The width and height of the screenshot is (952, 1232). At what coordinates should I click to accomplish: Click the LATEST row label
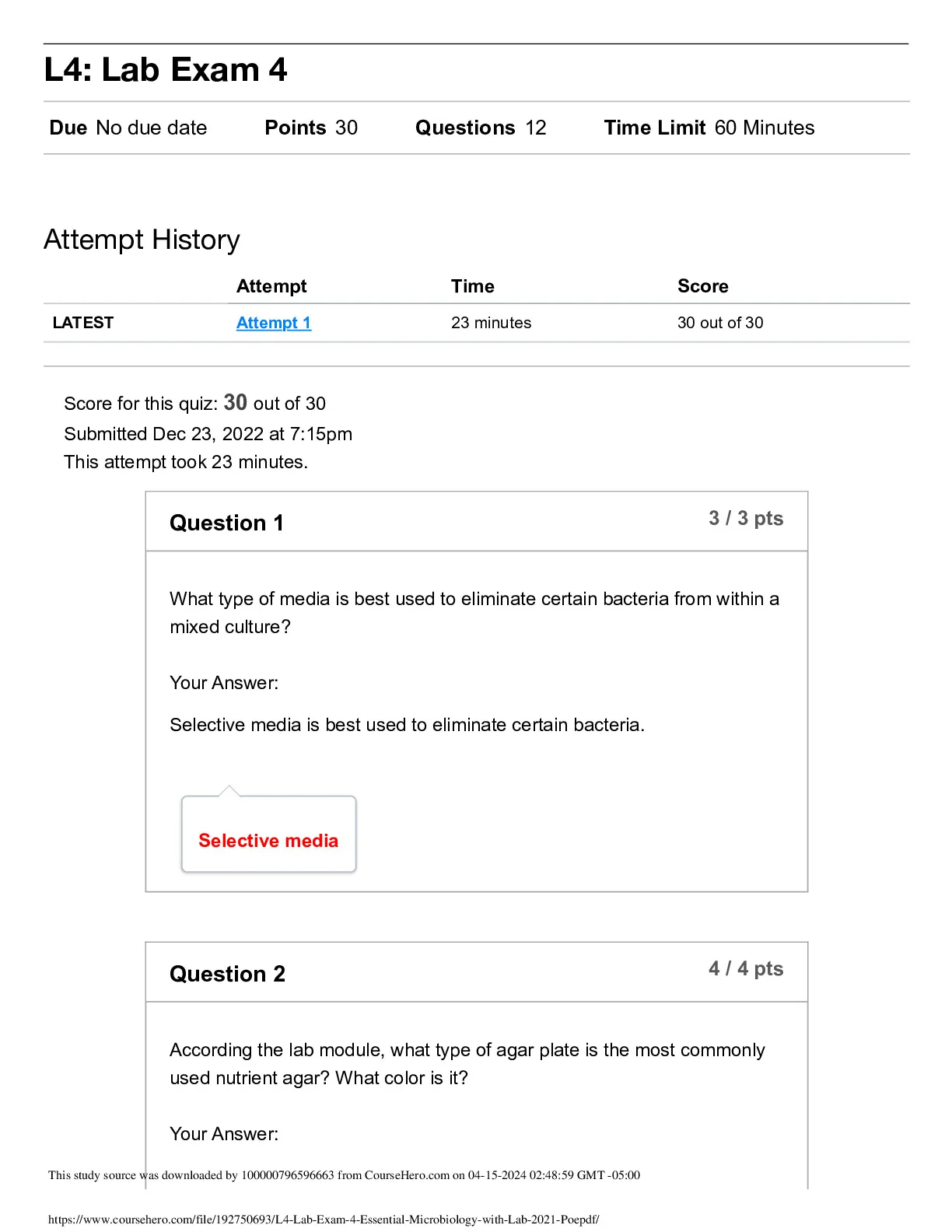83,323
